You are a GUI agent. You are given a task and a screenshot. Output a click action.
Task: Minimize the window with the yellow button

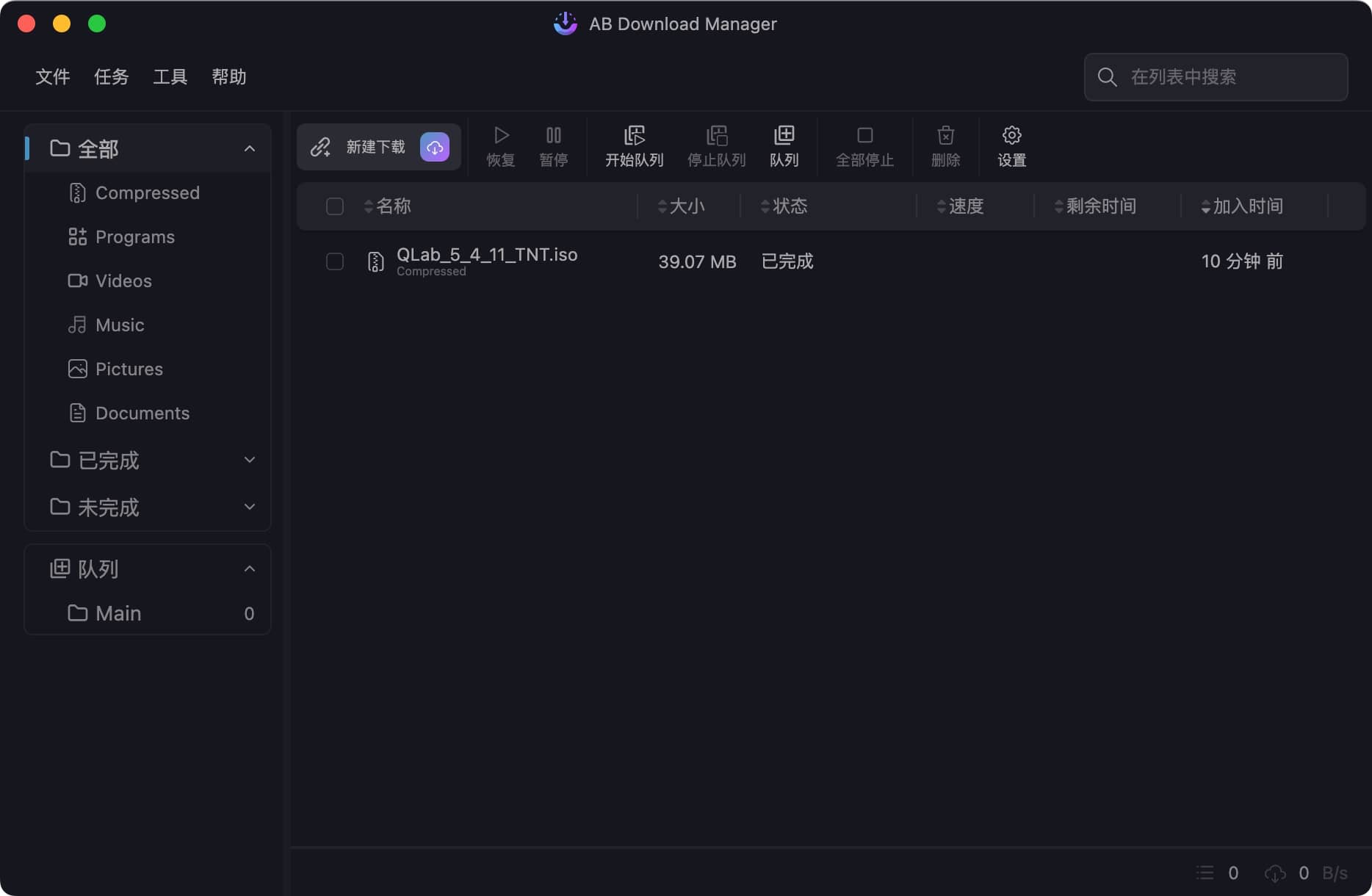pos(62,24)
